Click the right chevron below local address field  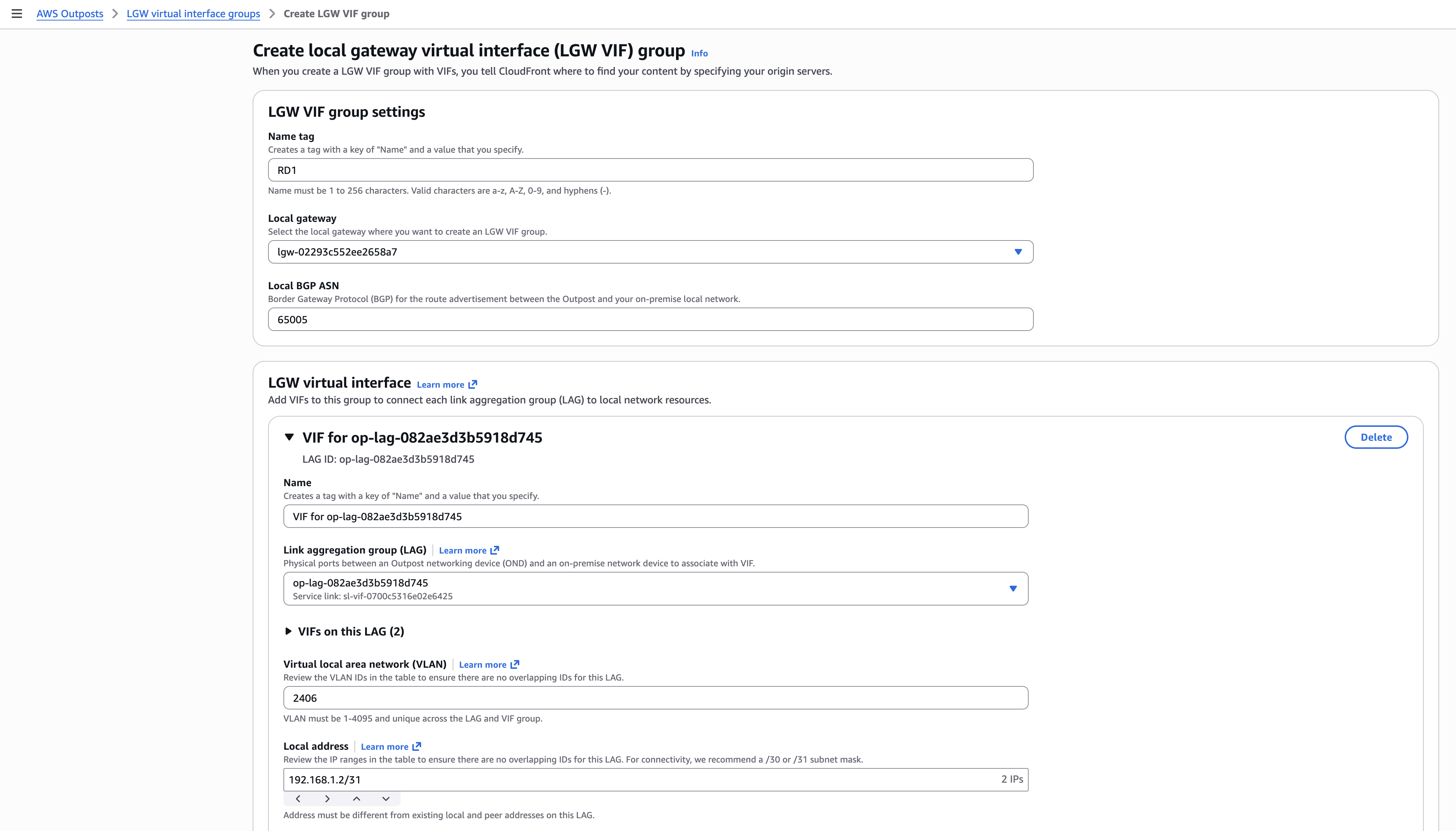point(327,798)
